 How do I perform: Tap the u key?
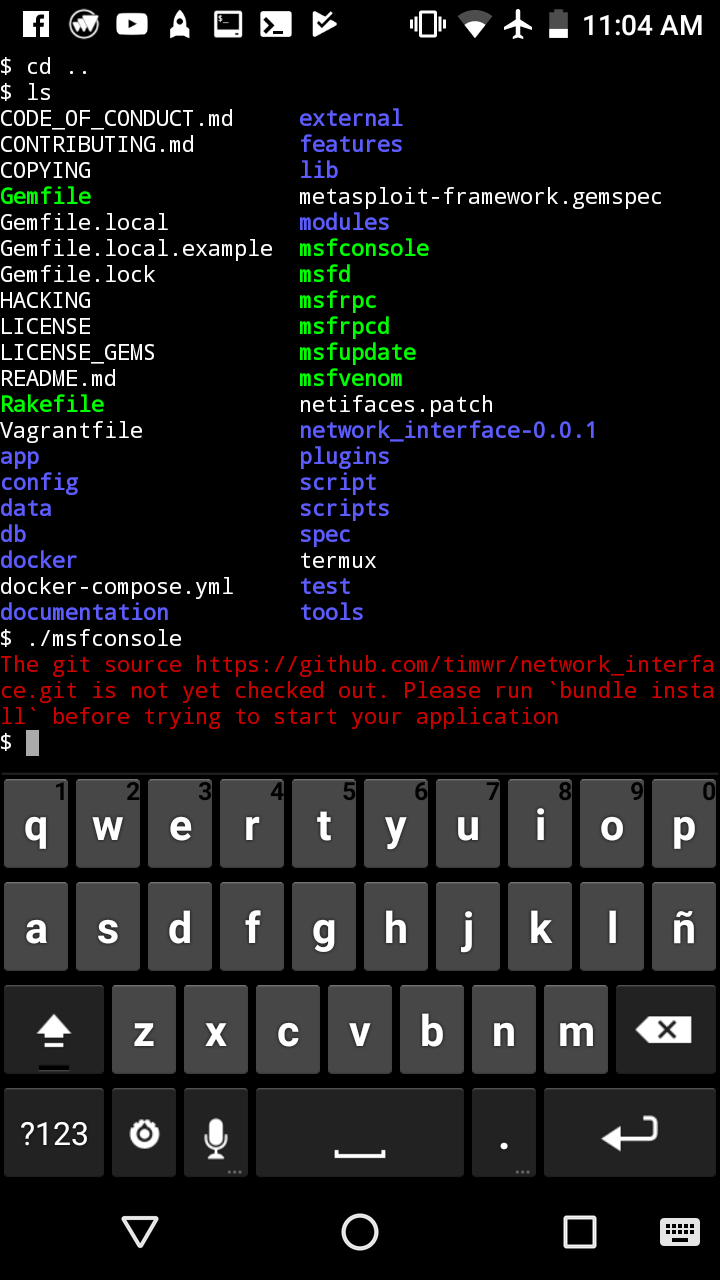468,824
